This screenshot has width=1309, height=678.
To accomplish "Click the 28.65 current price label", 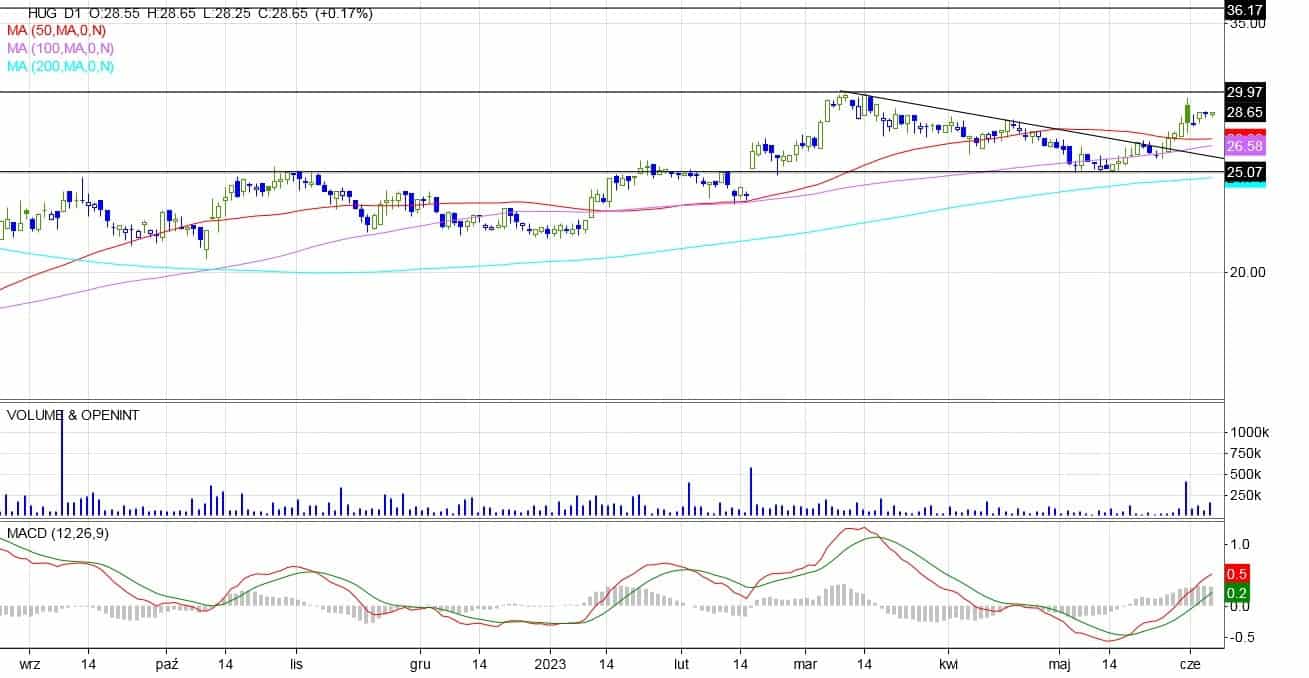I will click(x=1245, y=112).
